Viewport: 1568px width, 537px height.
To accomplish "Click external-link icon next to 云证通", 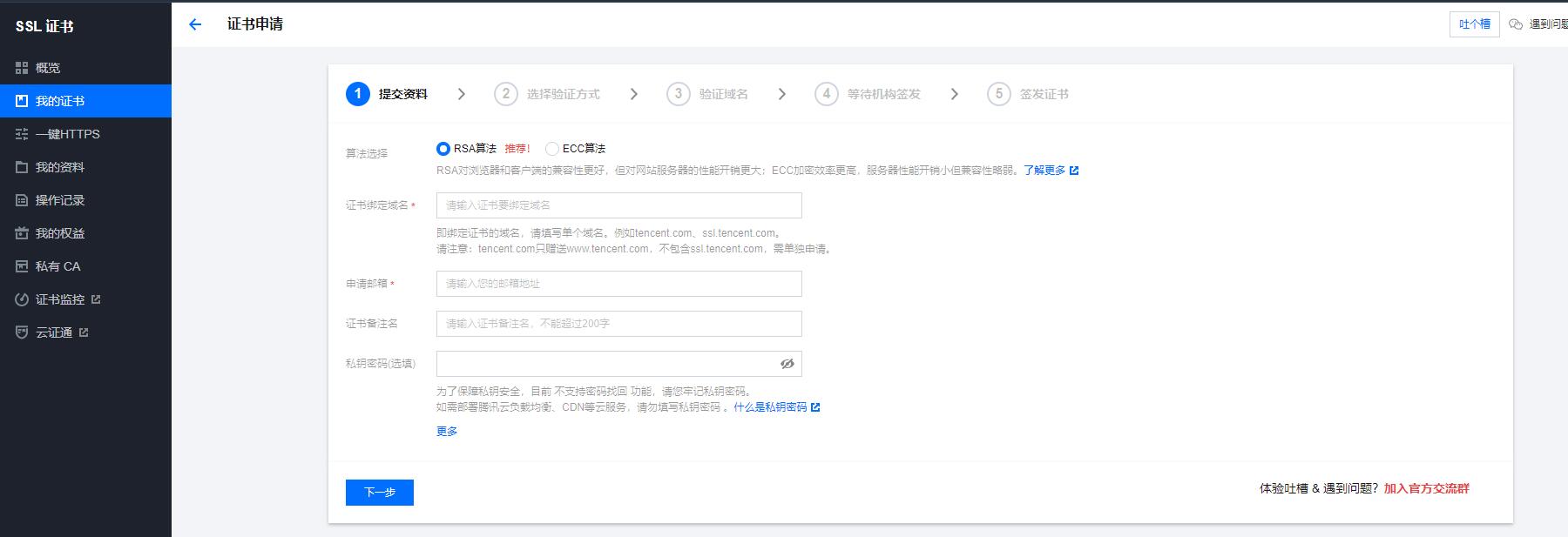I will [84, 332].
